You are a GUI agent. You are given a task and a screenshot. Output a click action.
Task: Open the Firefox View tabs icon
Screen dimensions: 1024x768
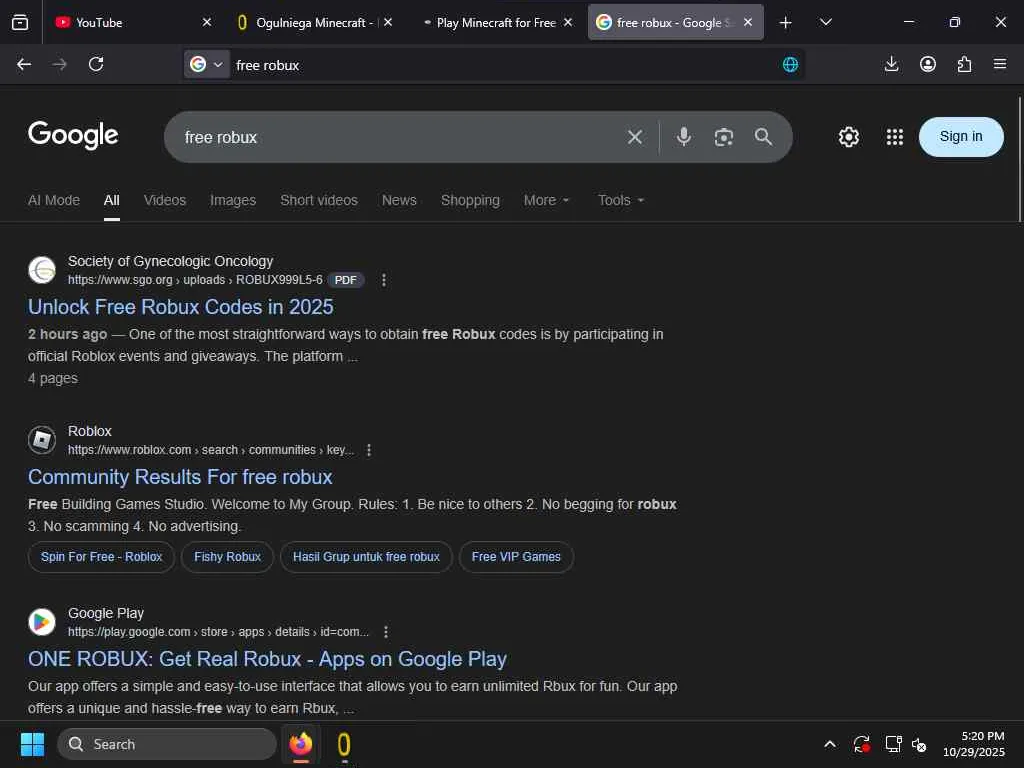click(20, 22)
